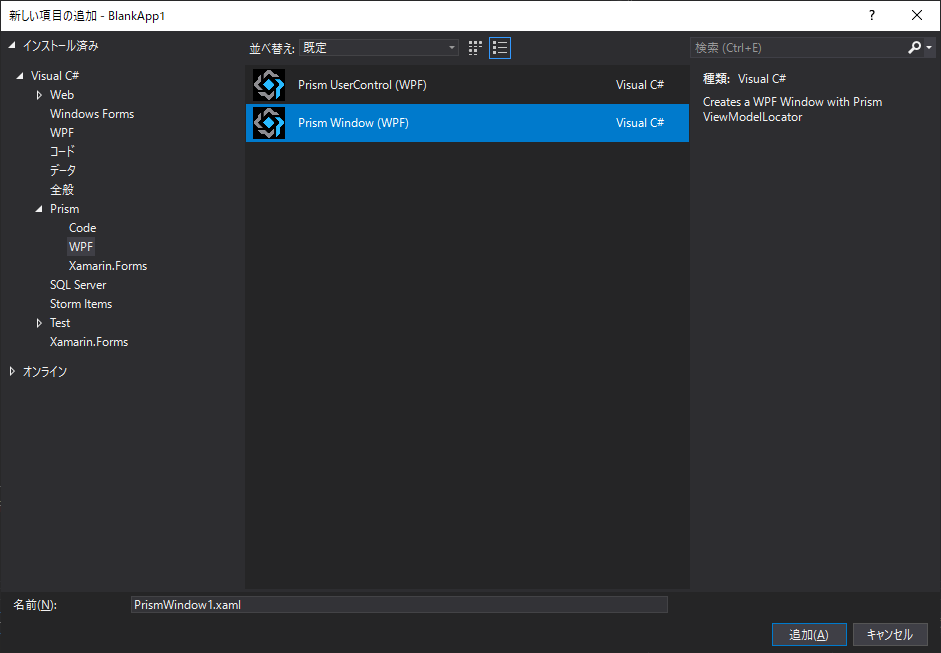The image size is (941, 653).
Task: Select the インストール済み tree label
Action: [61, 46]
